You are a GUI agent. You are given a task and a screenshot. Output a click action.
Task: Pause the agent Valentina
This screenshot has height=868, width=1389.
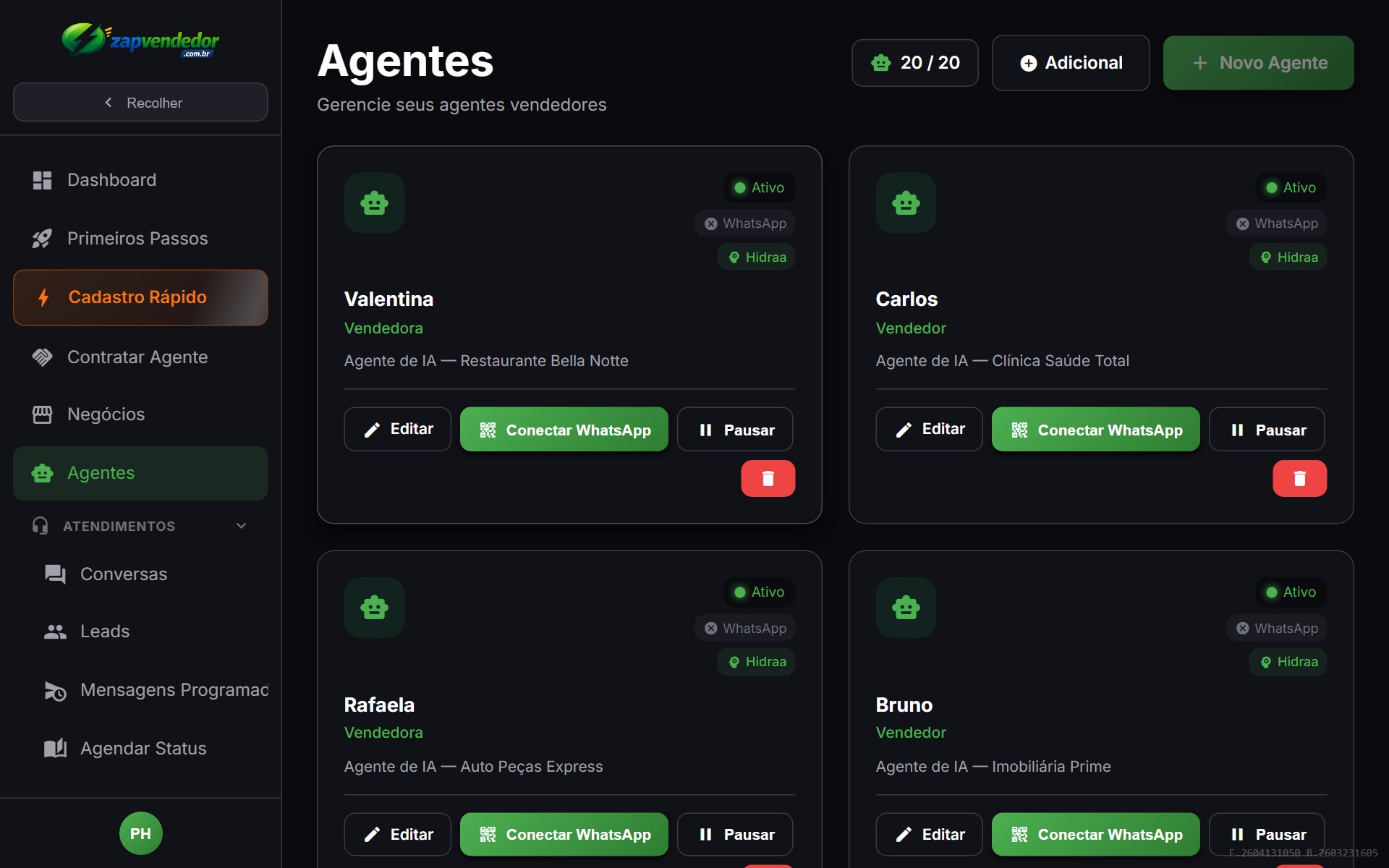tap(734, 429)
